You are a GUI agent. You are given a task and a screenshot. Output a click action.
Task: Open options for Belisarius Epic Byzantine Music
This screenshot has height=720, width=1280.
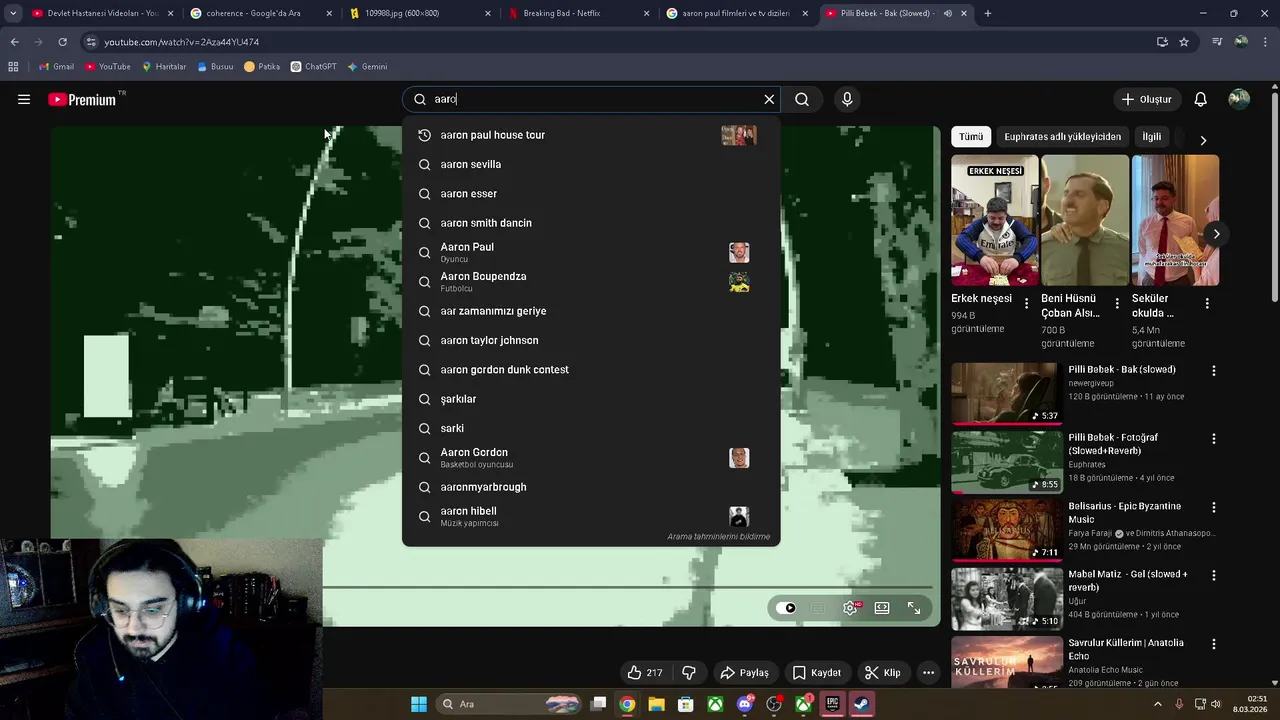pos(1214,507)
